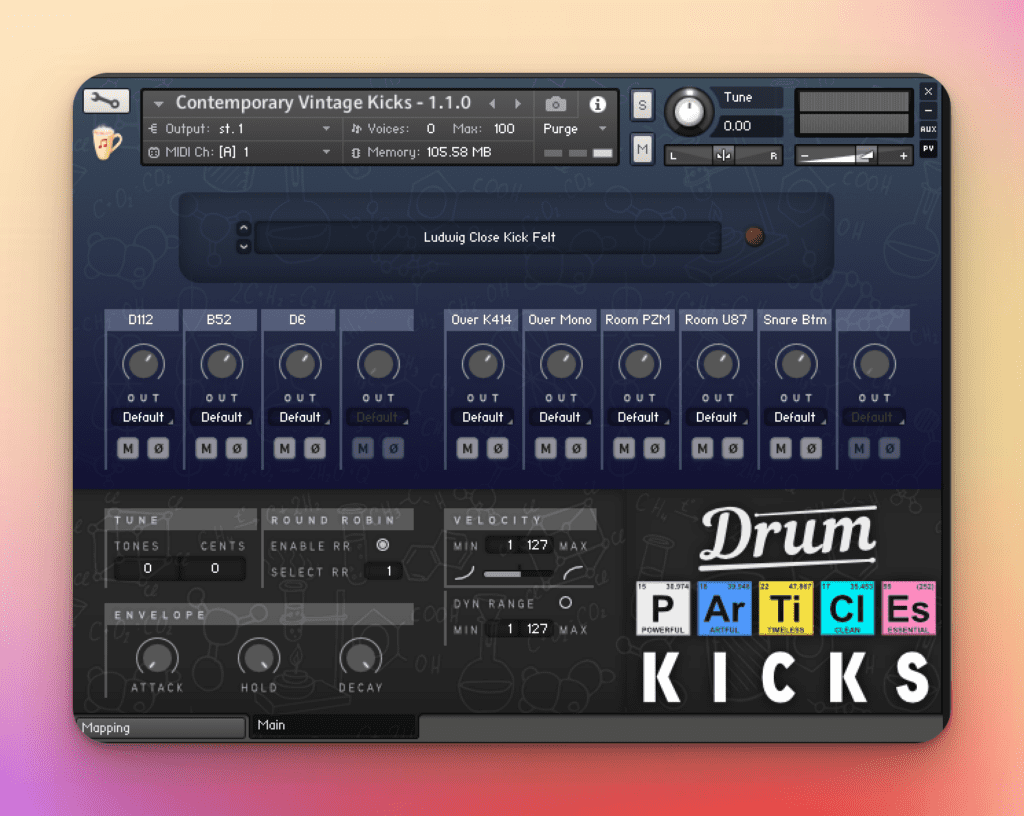Invert phase on B52 channel
1024x816 pixels.
coord(236,448)
